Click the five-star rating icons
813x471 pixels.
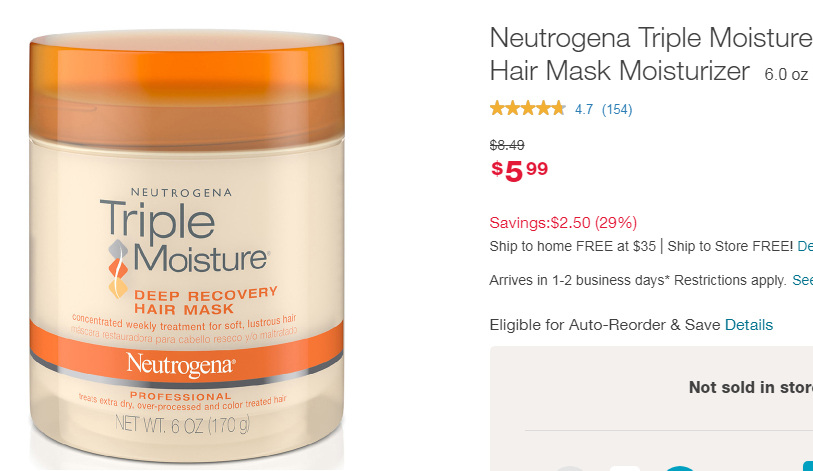(527, 108)
